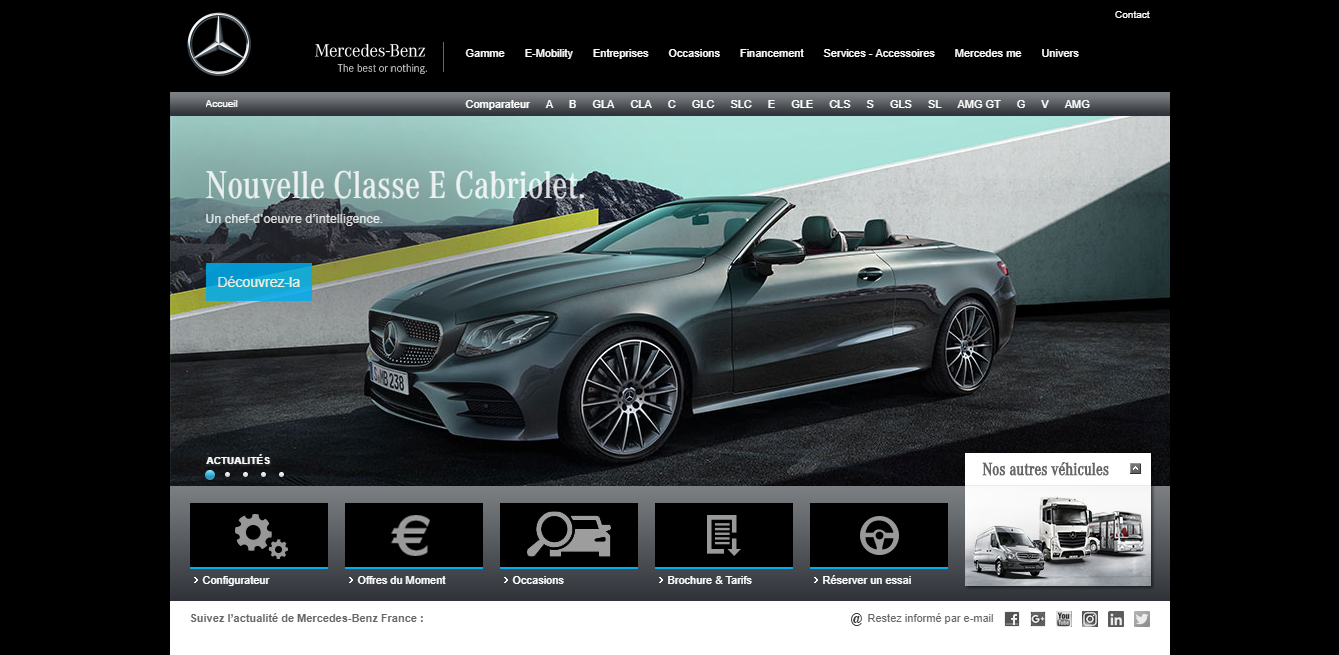Open the euro sign Offres tile

pyautogui.click(x=414, y=535)
